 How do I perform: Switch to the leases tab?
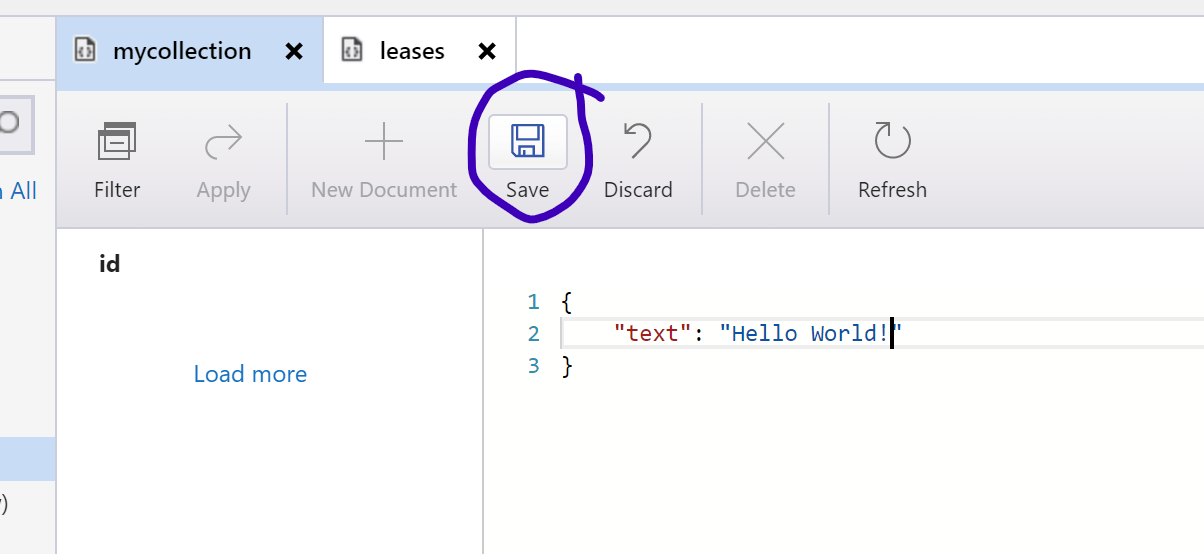tap(420, 51)
